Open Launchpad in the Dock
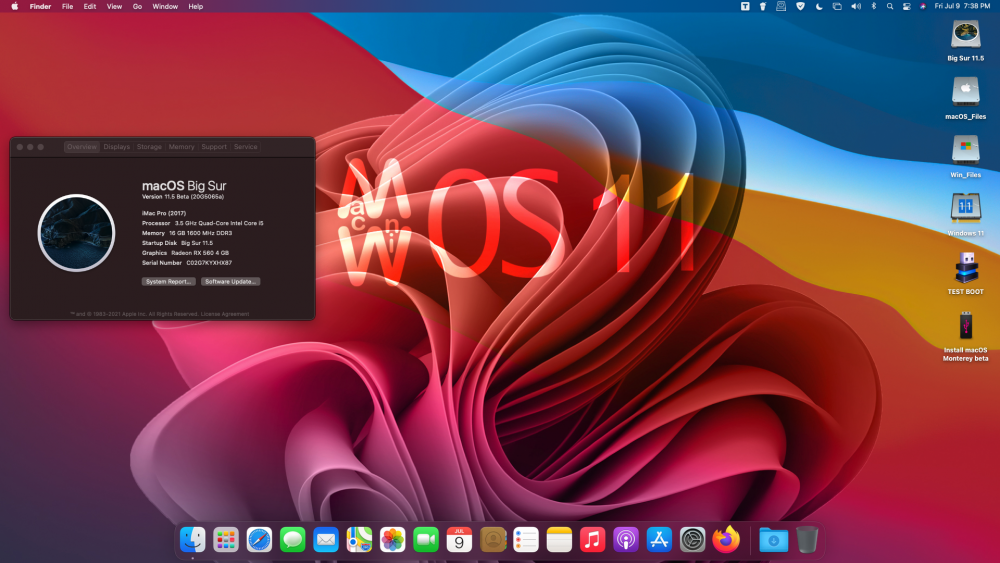 tap(226, 540)
